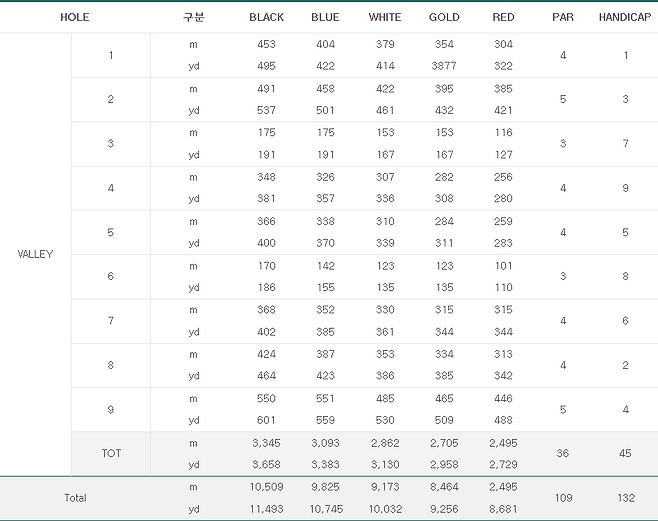Click the 11,493 total yards value
This screenshot has height=521, width=658.
tap(267, 508)
